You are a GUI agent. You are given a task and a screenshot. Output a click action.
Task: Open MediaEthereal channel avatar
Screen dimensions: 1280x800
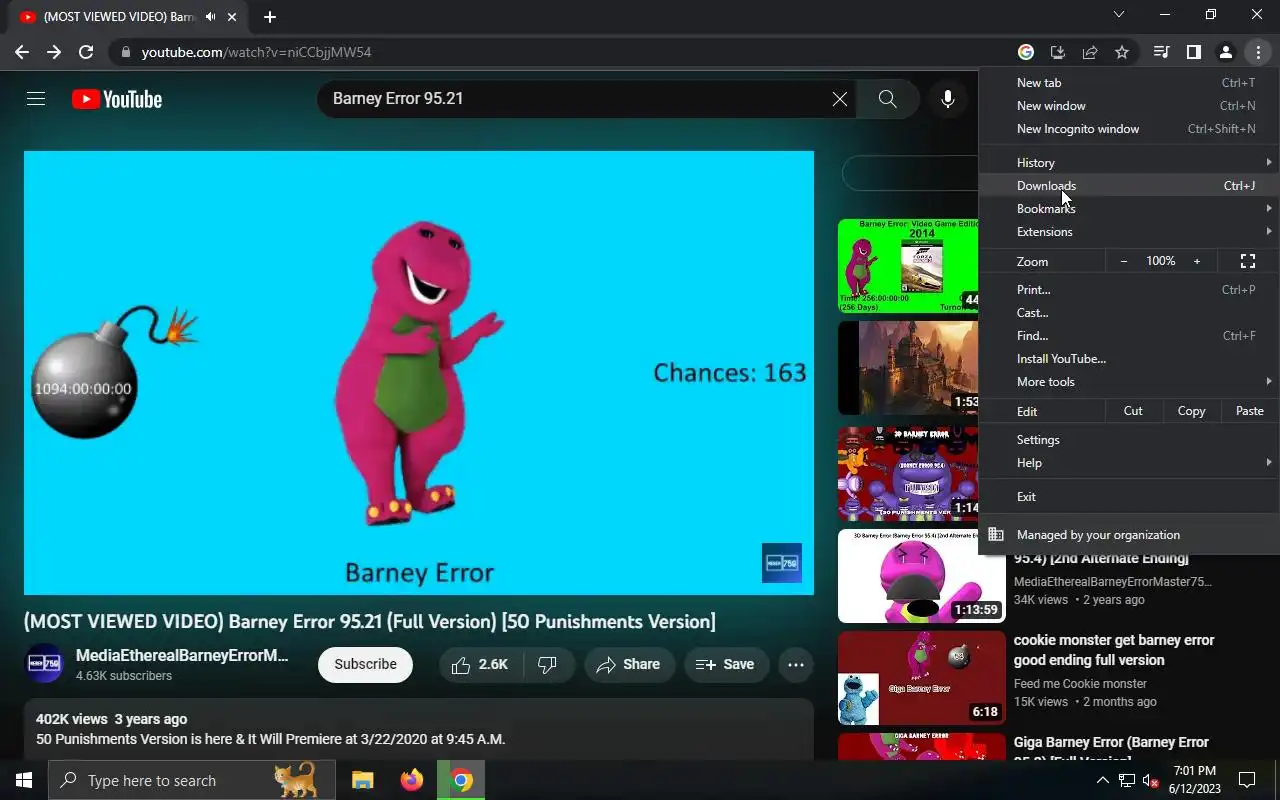tap(44, 664)
